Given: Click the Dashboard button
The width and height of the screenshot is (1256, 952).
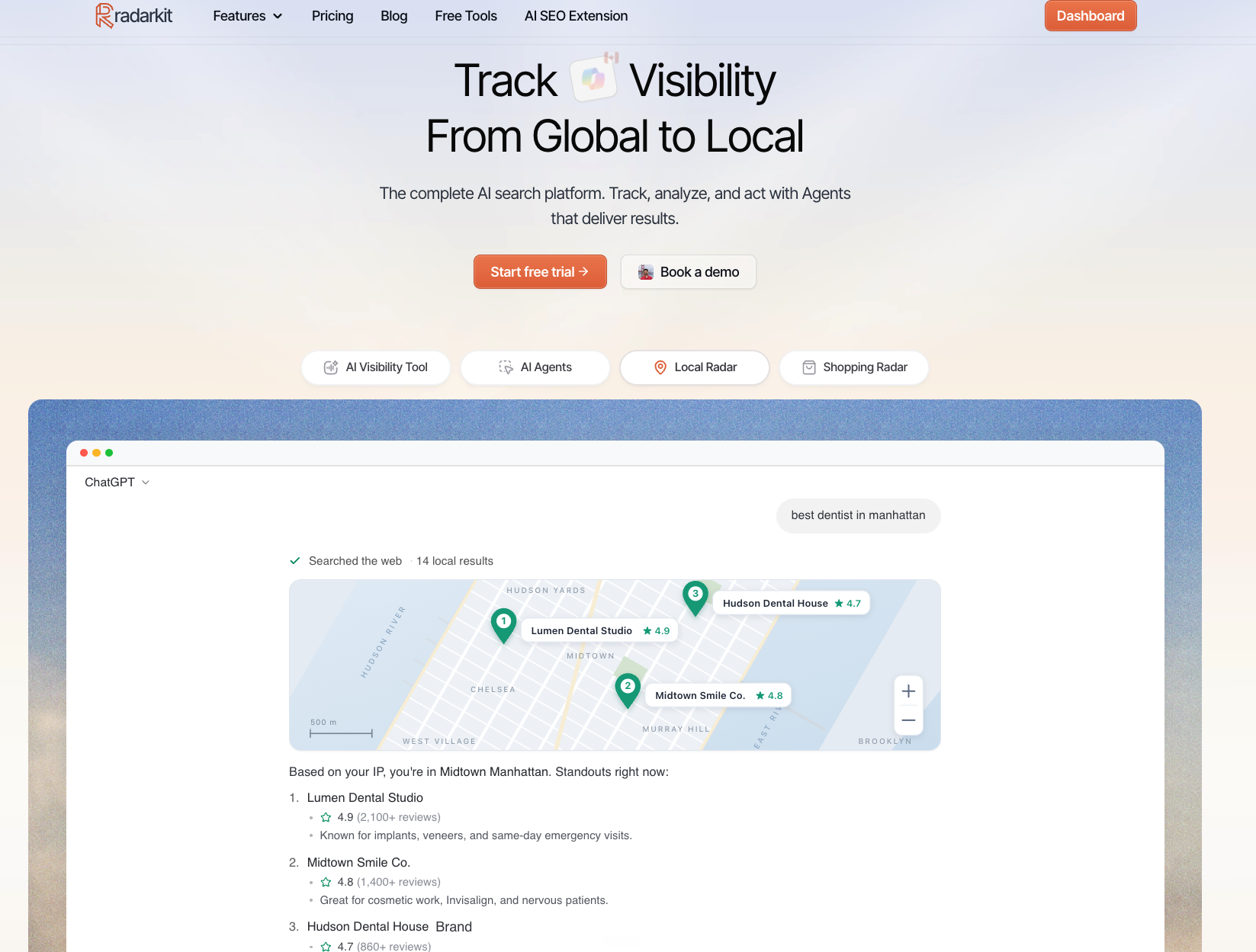Looking at the screenshot, I should click(x=1091, y=16).
